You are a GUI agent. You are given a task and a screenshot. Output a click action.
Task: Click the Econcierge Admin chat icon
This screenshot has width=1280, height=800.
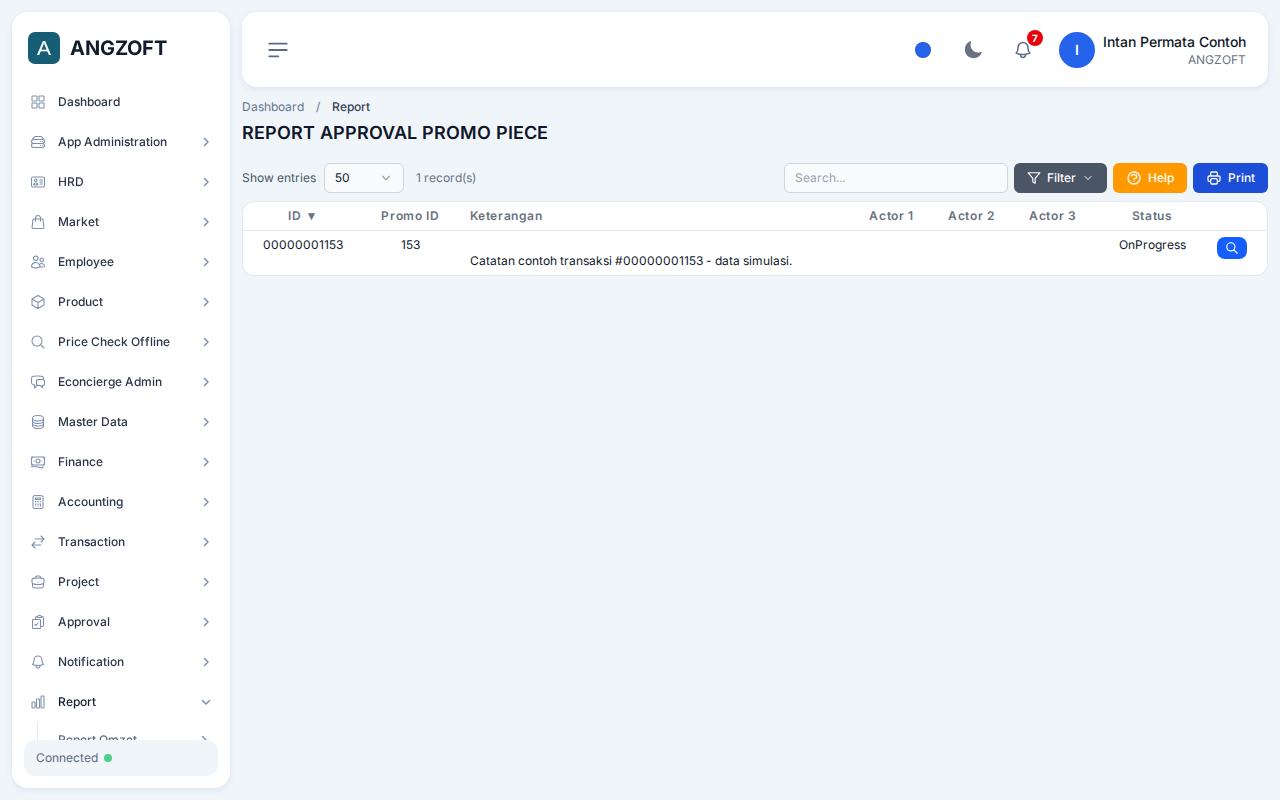click(x=38, y=382)
